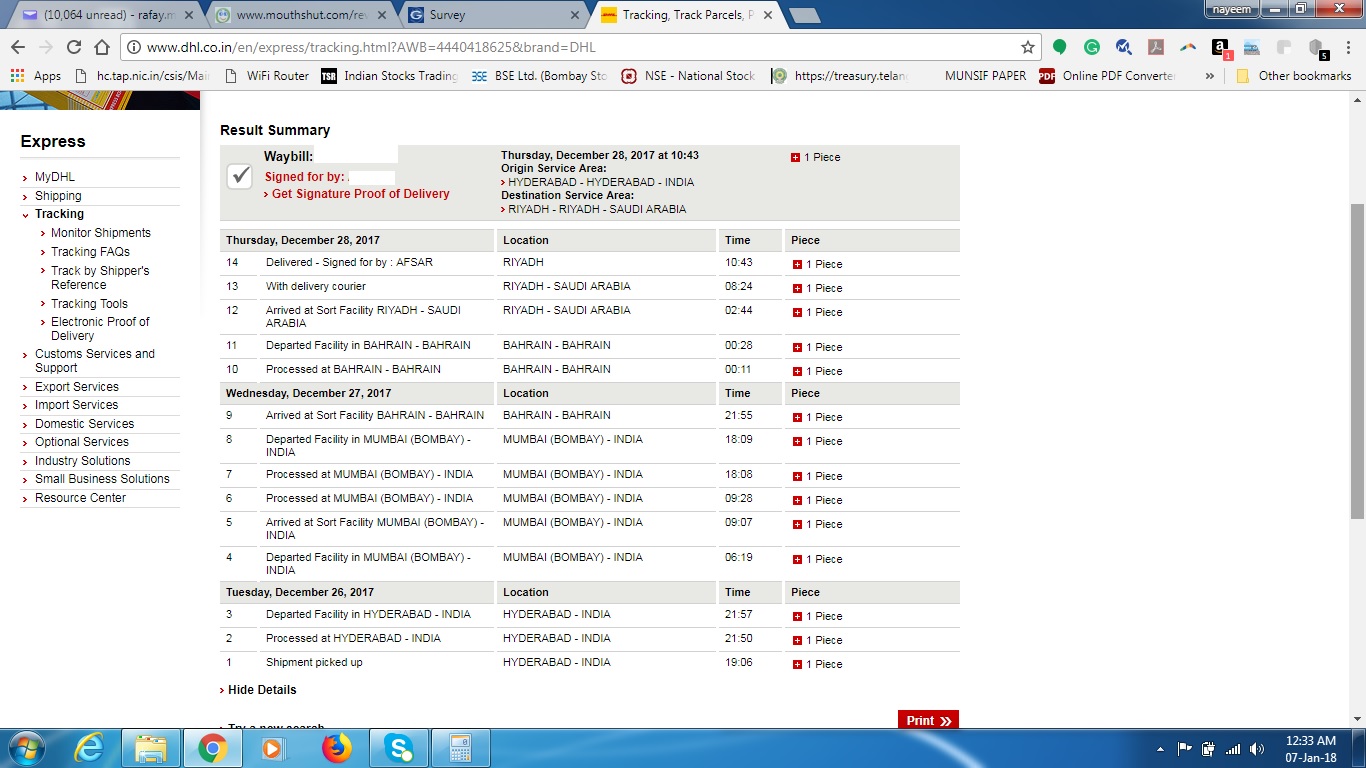Screen dimensions: 1366x768
Task: Reload the DHL tracking page
Action: pos(73,47)
